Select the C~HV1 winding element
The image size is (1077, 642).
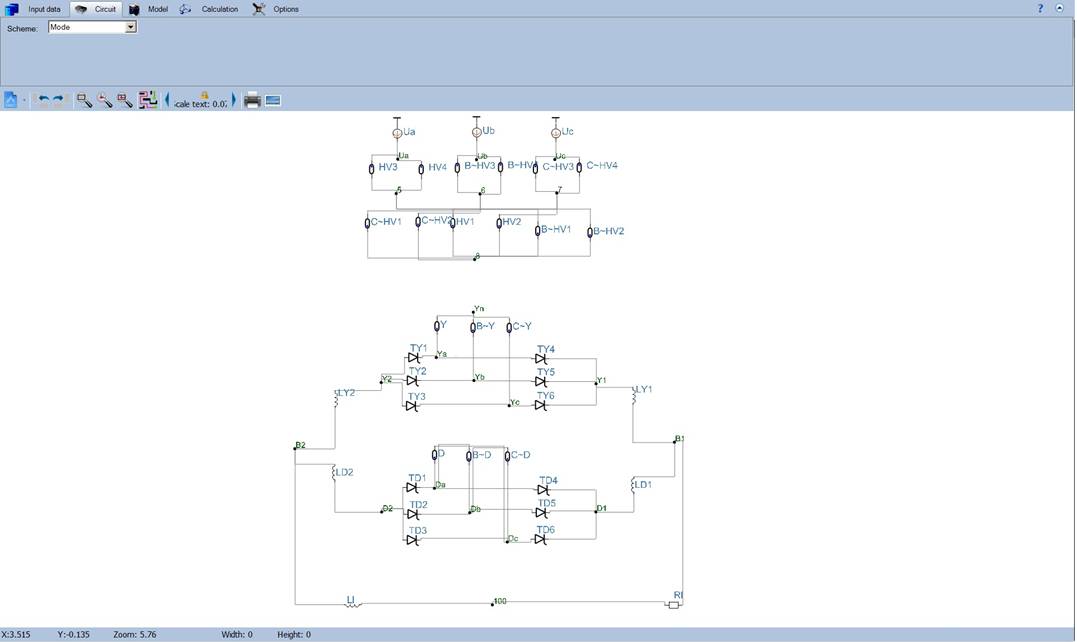[x=367, y=223]
